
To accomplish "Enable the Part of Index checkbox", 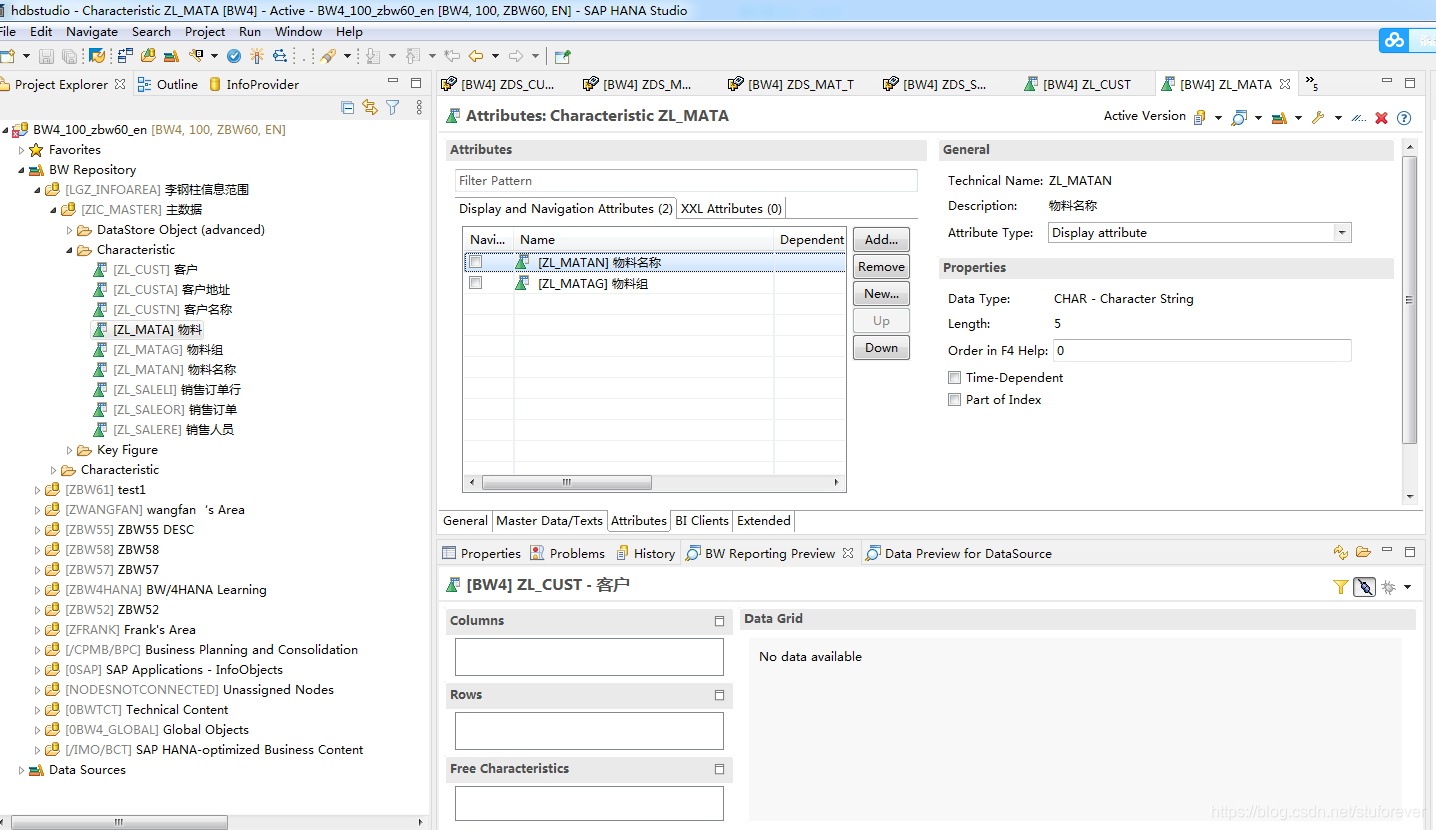I will point(954,400).
